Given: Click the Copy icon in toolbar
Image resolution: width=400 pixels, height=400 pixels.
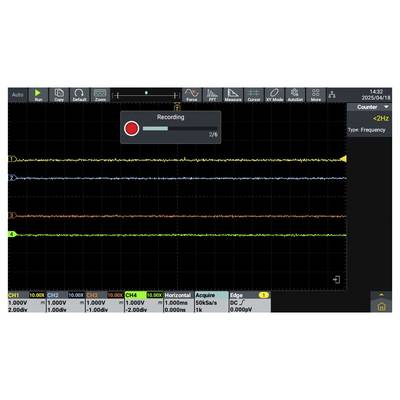Looking at the screenshot, I should (x=59, y=95).
